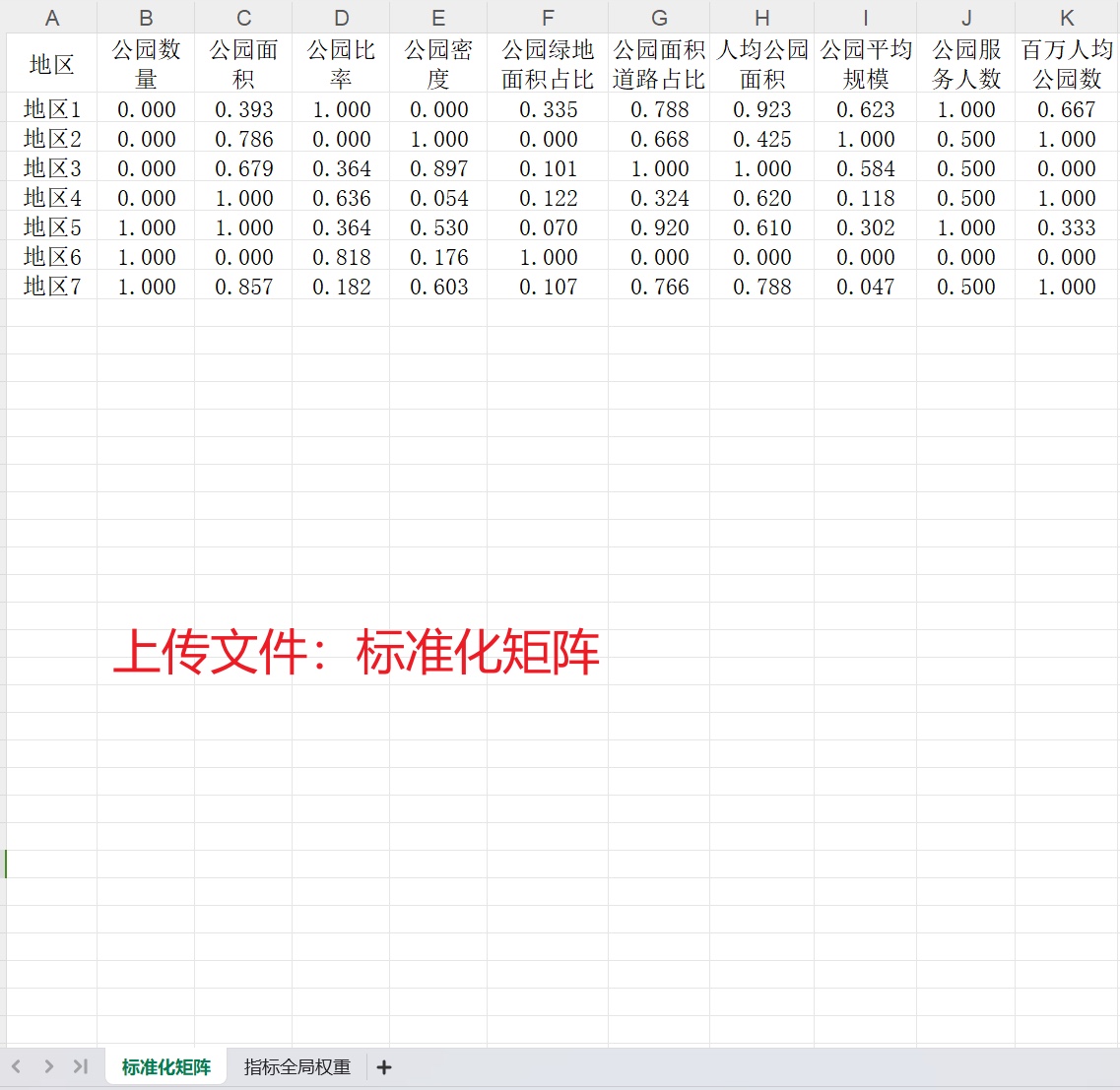This screenshot has height=1090, width=1120.
Task: Click cell 0.897 in 地区3 row
Action: point(438,168)
